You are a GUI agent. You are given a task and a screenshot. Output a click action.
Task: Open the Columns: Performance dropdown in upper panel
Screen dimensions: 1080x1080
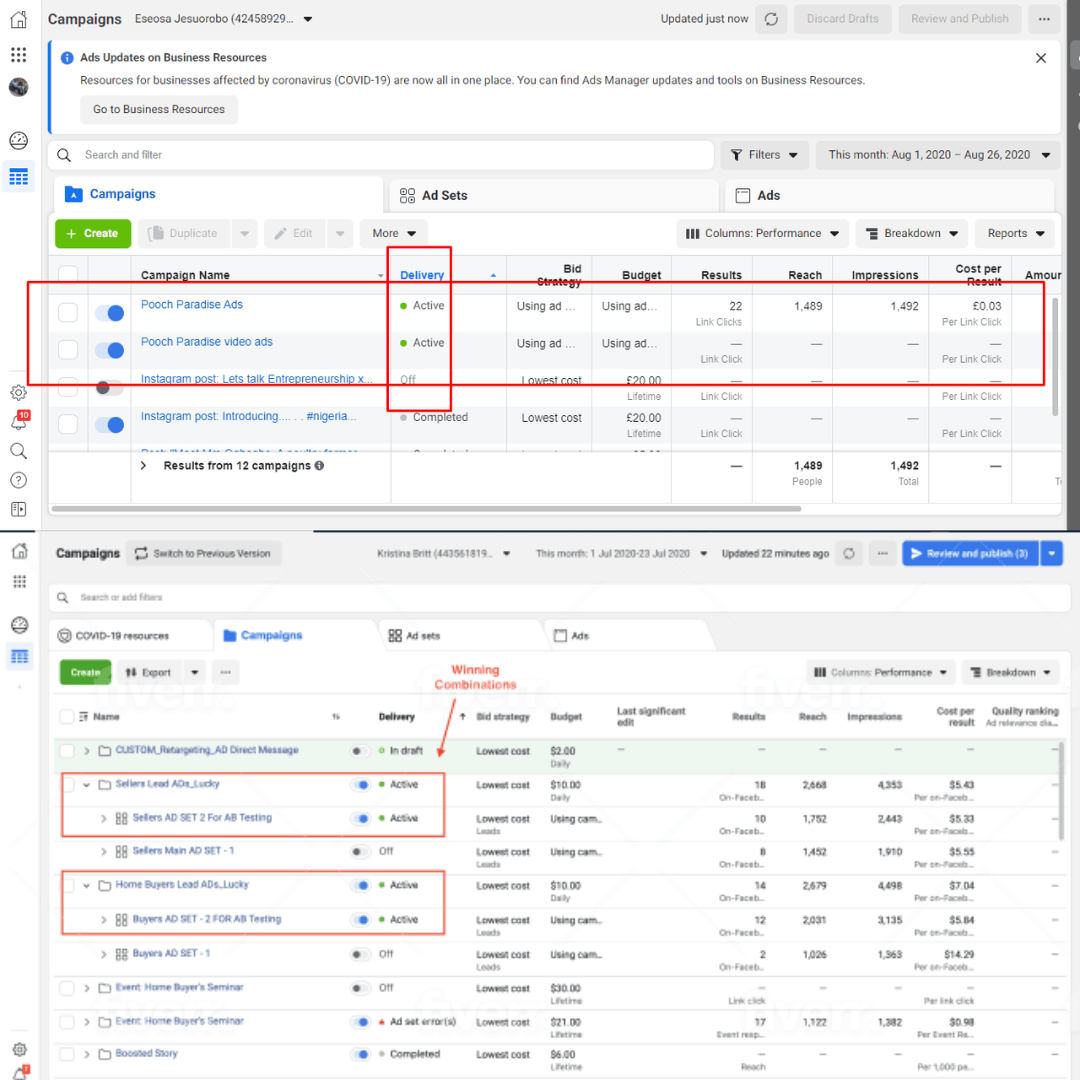point(762,233)
